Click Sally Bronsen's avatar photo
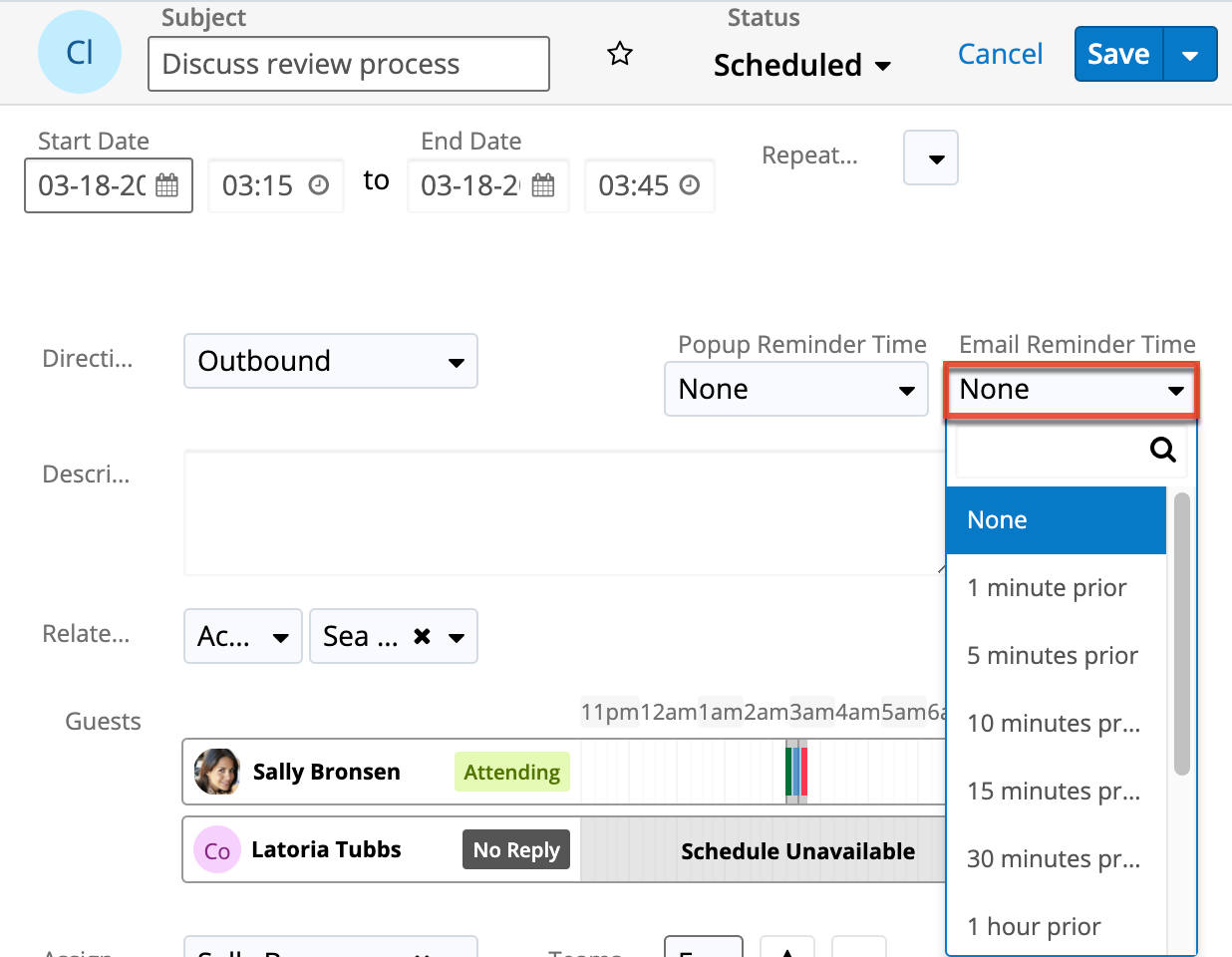Image resolution: width=1232 pixels, height=957 pixels. tap(217, 772)
